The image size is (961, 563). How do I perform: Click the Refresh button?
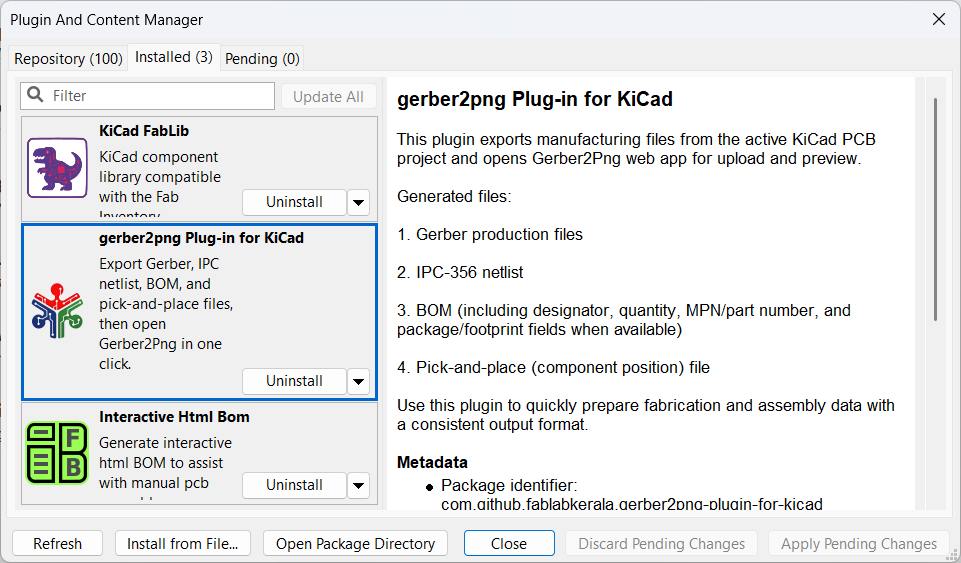pos(57,543)
